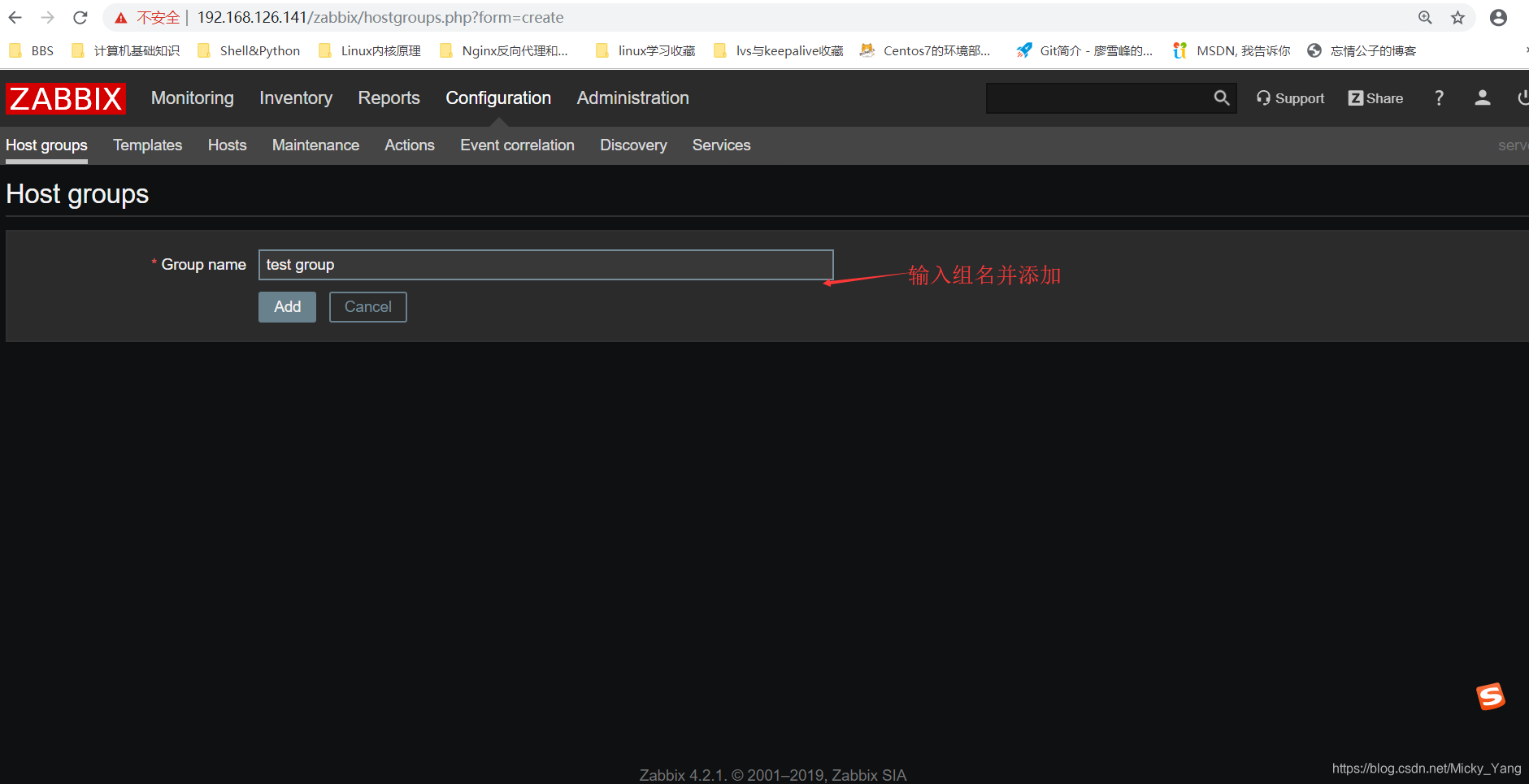Open the help question mark icon
The image size is (1529, 784).
point(1439,98)
